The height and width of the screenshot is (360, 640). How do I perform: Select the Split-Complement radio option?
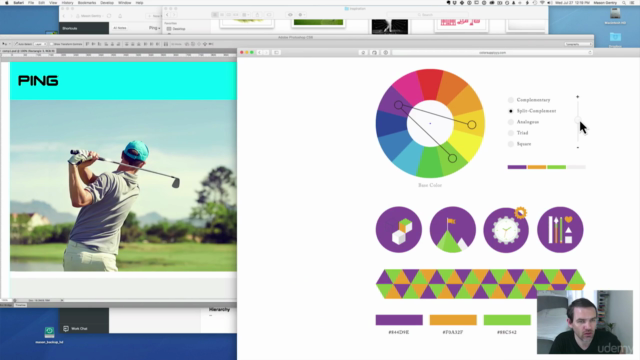[x=511, y=111]
